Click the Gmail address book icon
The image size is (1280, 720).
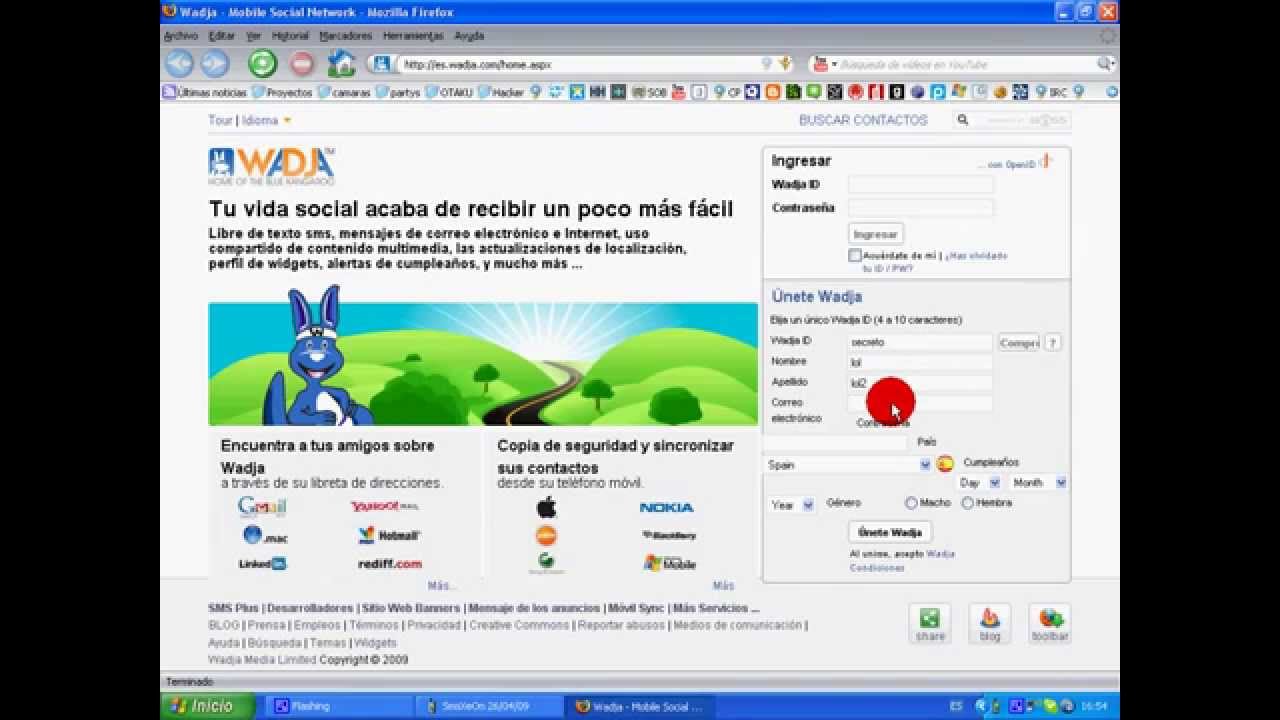point(262,507)
